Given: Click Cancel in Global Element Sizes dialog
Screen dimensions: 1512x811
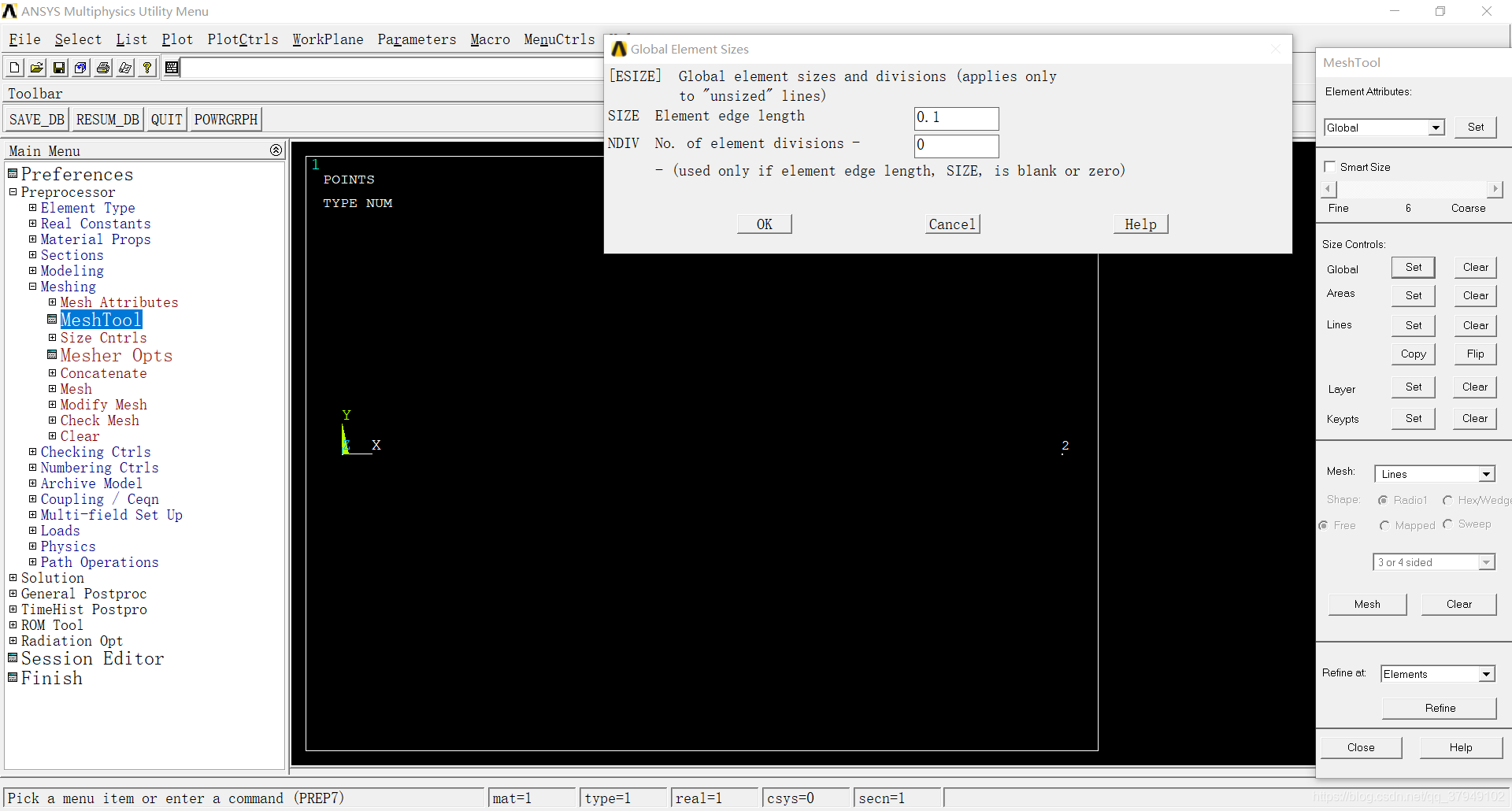Looking at the screenshot, I should 952,224.
